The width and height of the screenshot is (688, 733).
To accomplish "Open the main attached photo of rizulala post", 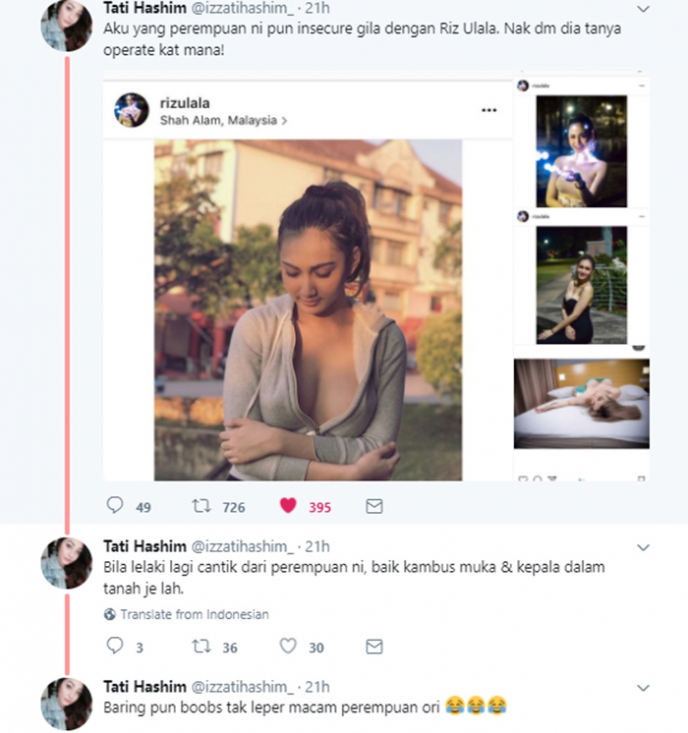I will (308, 310).
